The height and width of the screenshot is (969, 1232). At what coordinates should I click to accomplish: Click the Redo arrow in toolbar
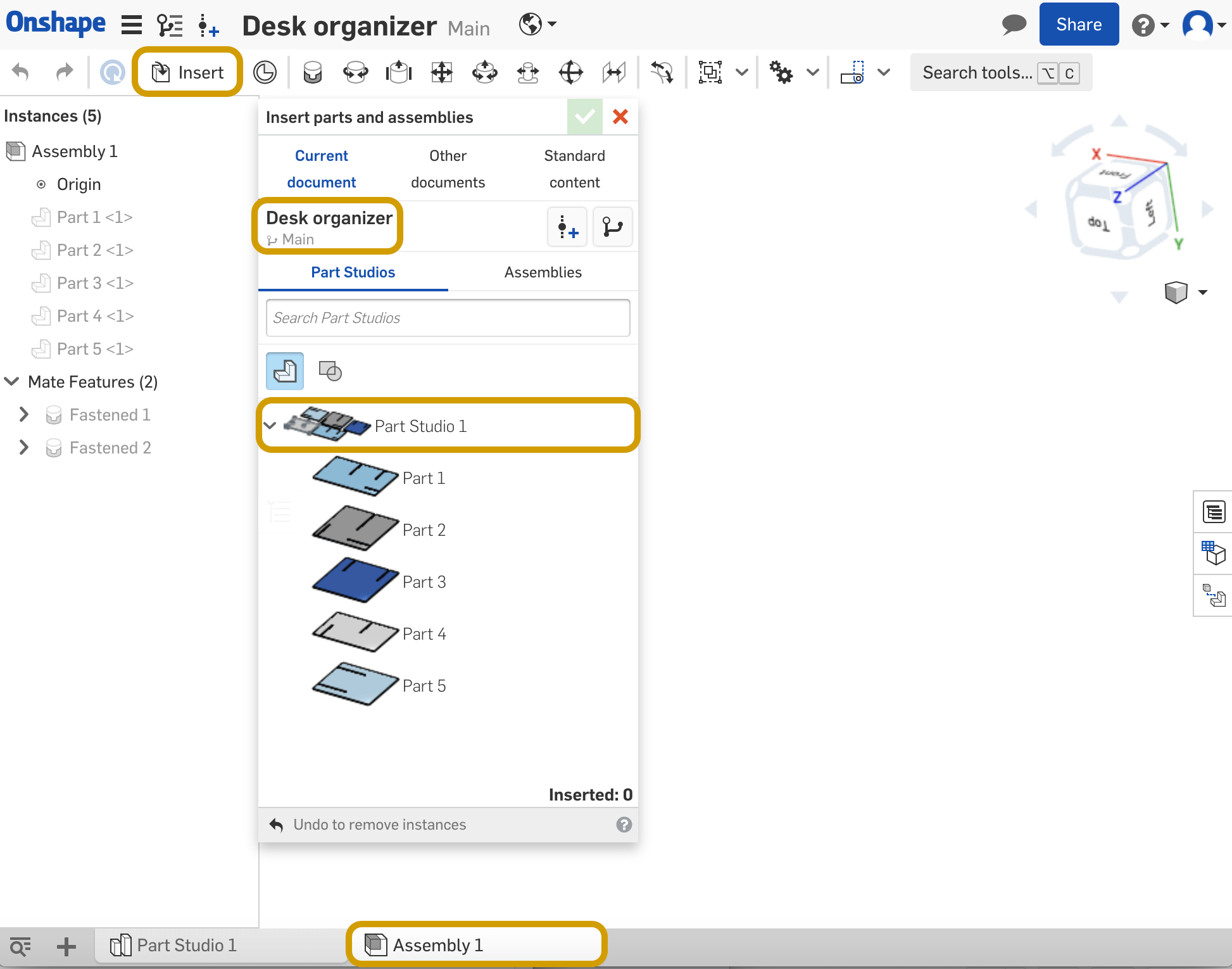[64, 72]
